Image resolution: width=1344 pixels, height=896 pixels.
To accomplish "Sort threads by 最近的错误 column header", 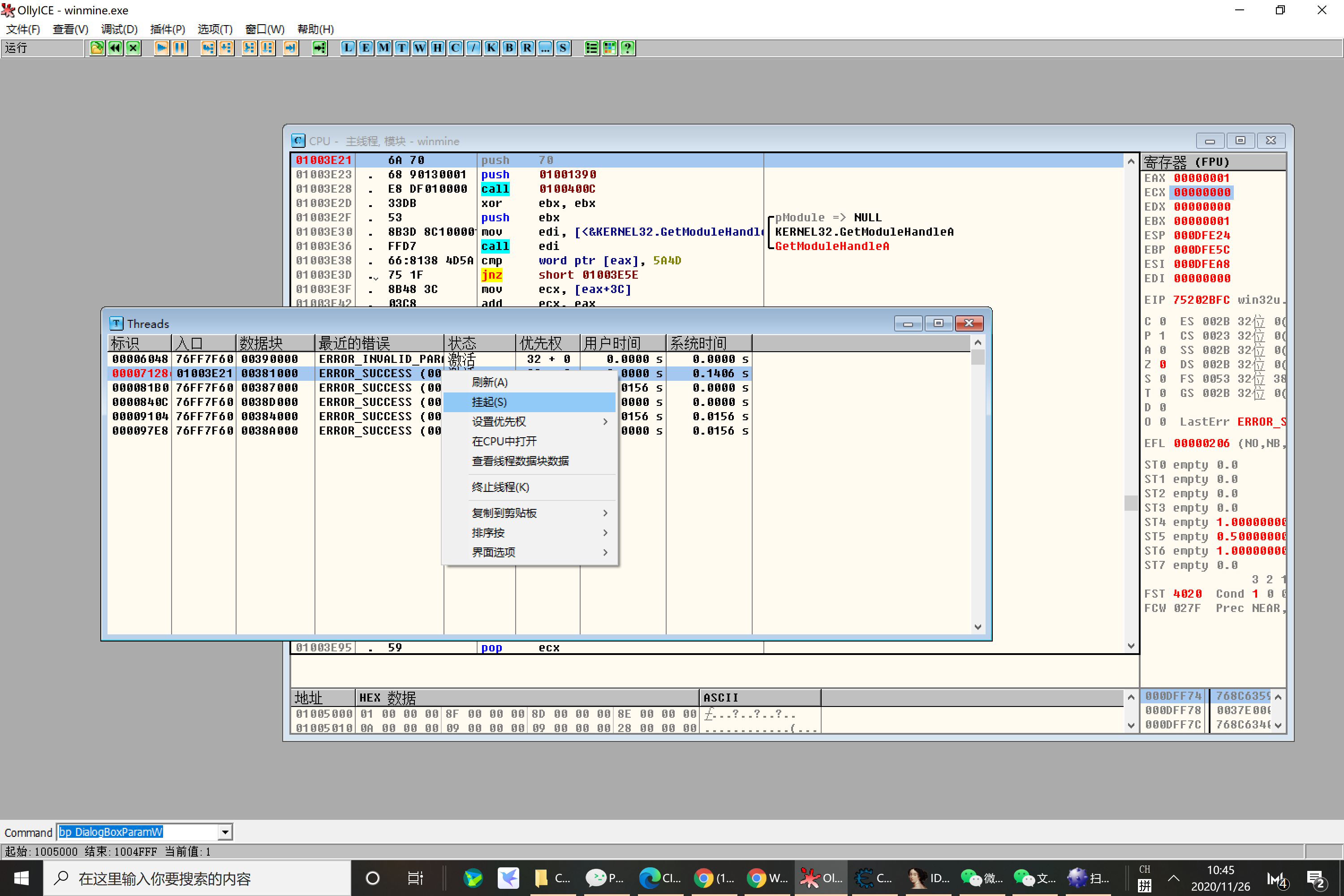I will point(379,343).
